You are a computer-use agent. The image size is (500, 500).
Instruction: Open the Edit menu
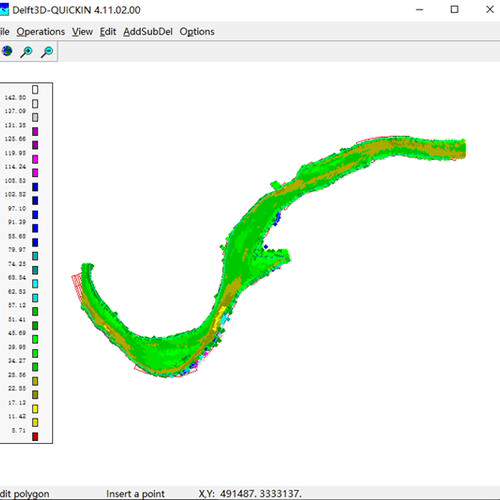click(x=108, y=32)
